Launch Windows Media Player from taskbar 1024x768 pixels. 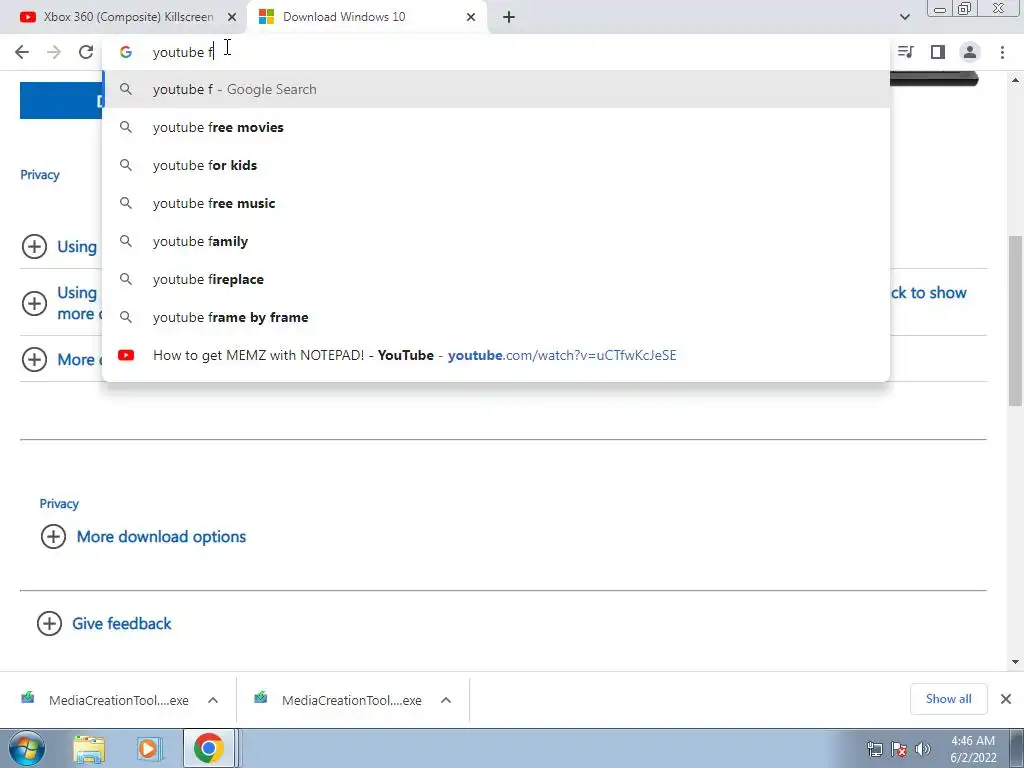[x=148, y=749]
